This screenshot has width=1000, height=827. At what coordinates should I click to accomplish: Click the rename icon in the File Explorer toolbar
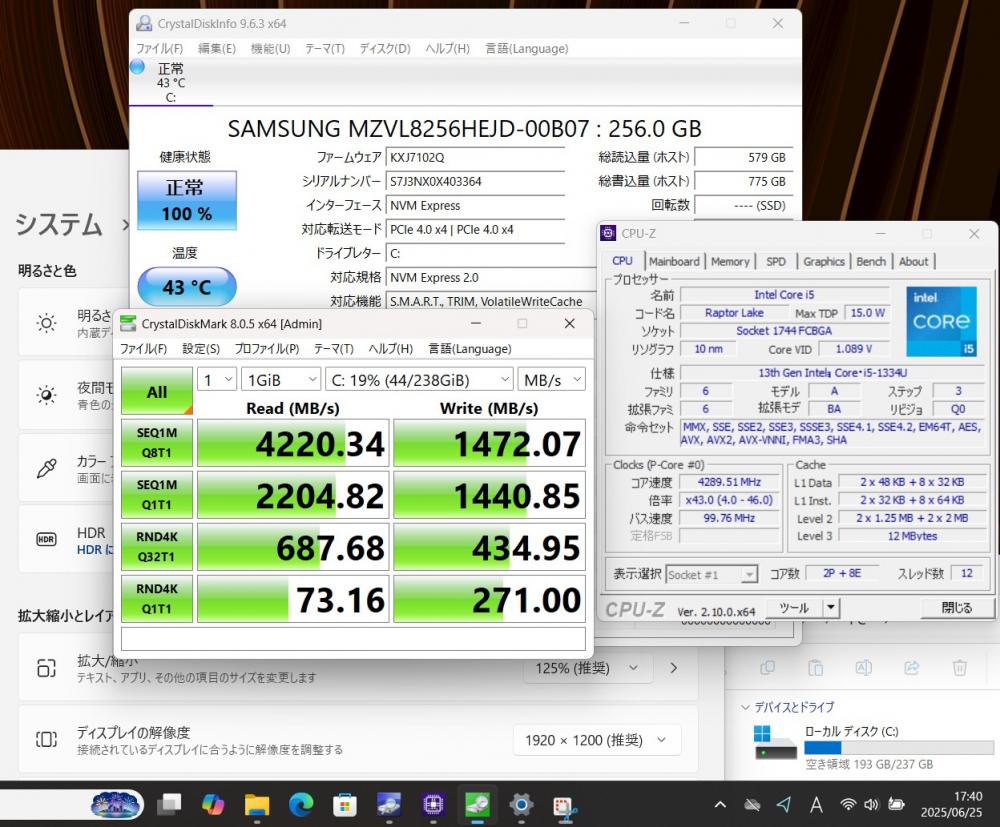pos(864,668)
